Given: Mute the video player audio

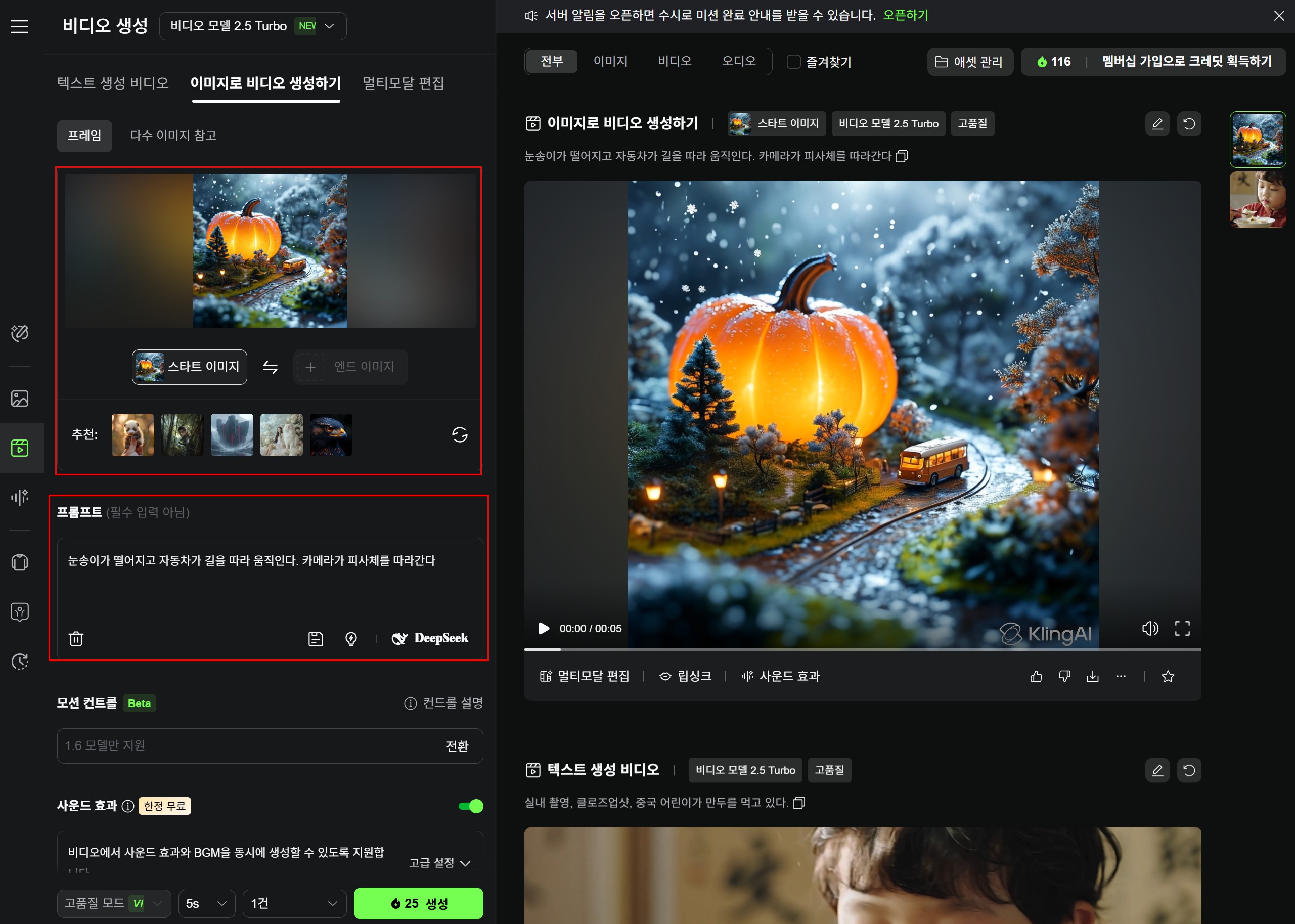Looking at the screenshot, I should coord(1150,628).
